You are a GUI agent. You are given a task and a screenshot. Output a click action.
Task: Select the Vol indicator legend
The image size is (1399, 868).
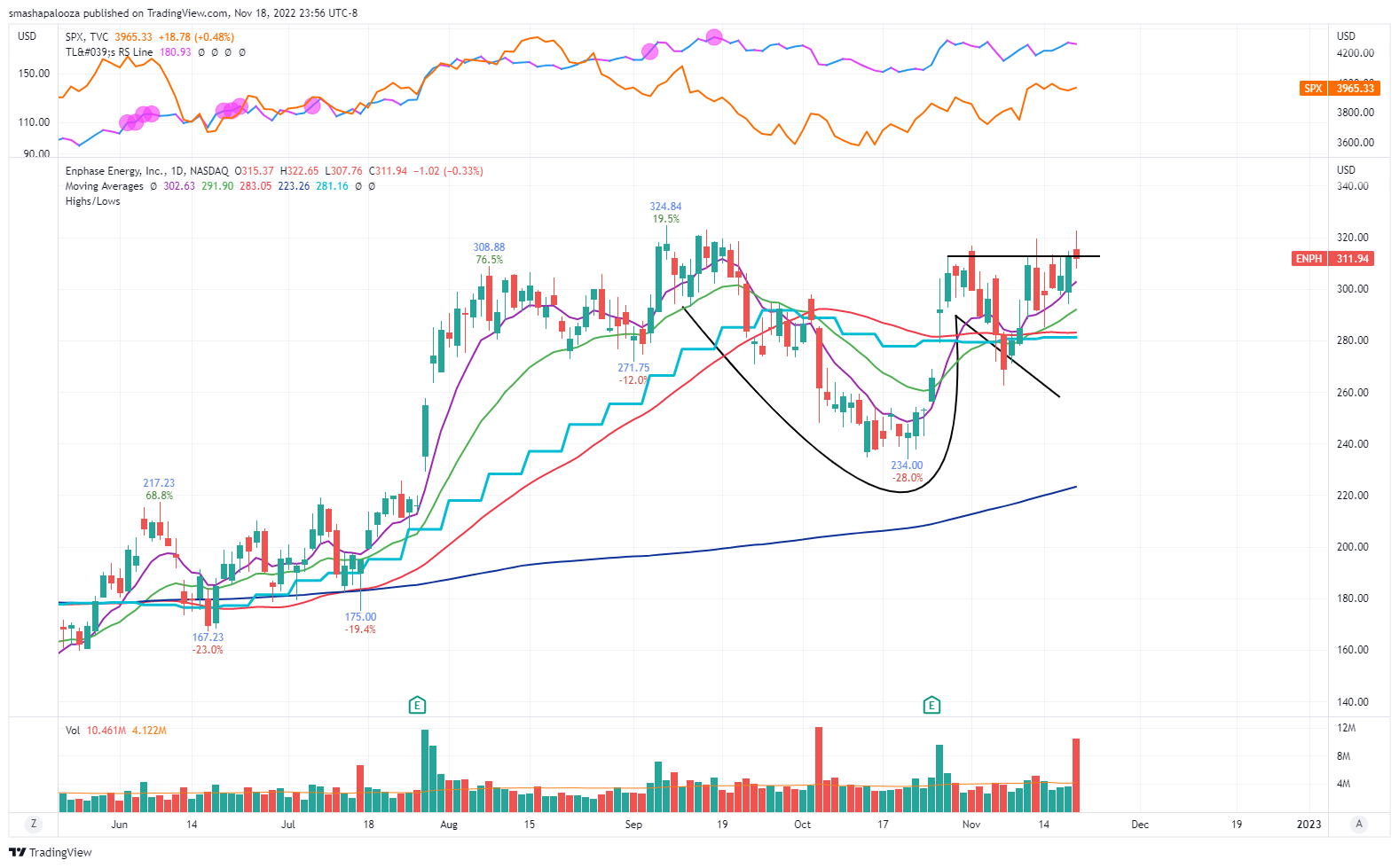pos(73,731)
